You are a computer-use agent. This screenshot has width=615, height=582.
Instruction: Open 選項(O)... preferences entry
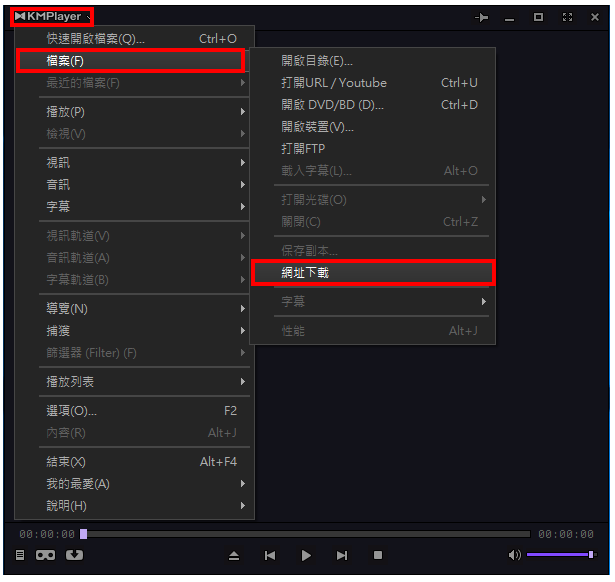[x=135, y=411]
